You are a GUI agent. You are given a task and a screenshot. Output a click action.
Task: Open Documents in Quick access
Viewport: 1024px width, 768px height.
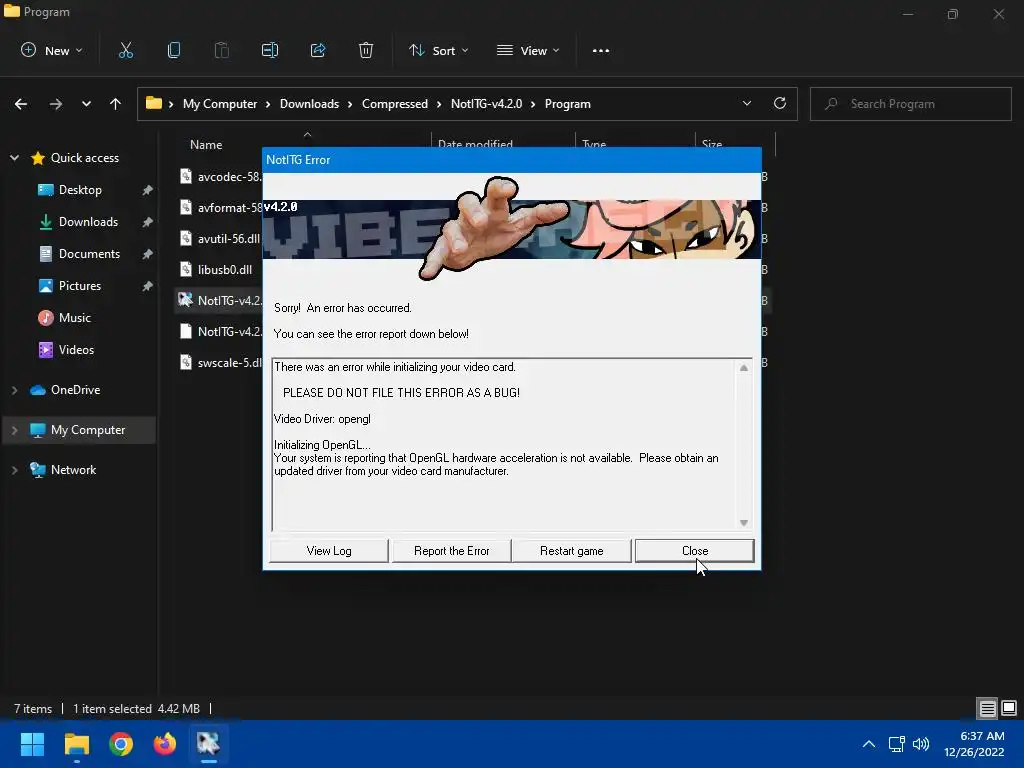(89, 253)
